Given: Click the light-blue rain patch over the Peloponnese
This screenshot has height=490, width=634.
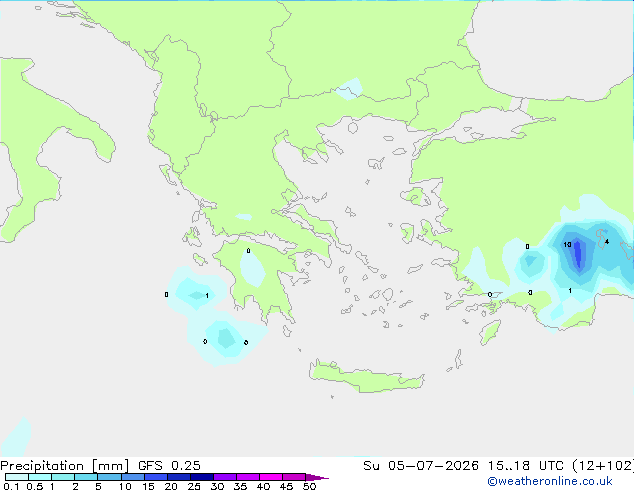Looking at the screenshot, I should 252,268.
